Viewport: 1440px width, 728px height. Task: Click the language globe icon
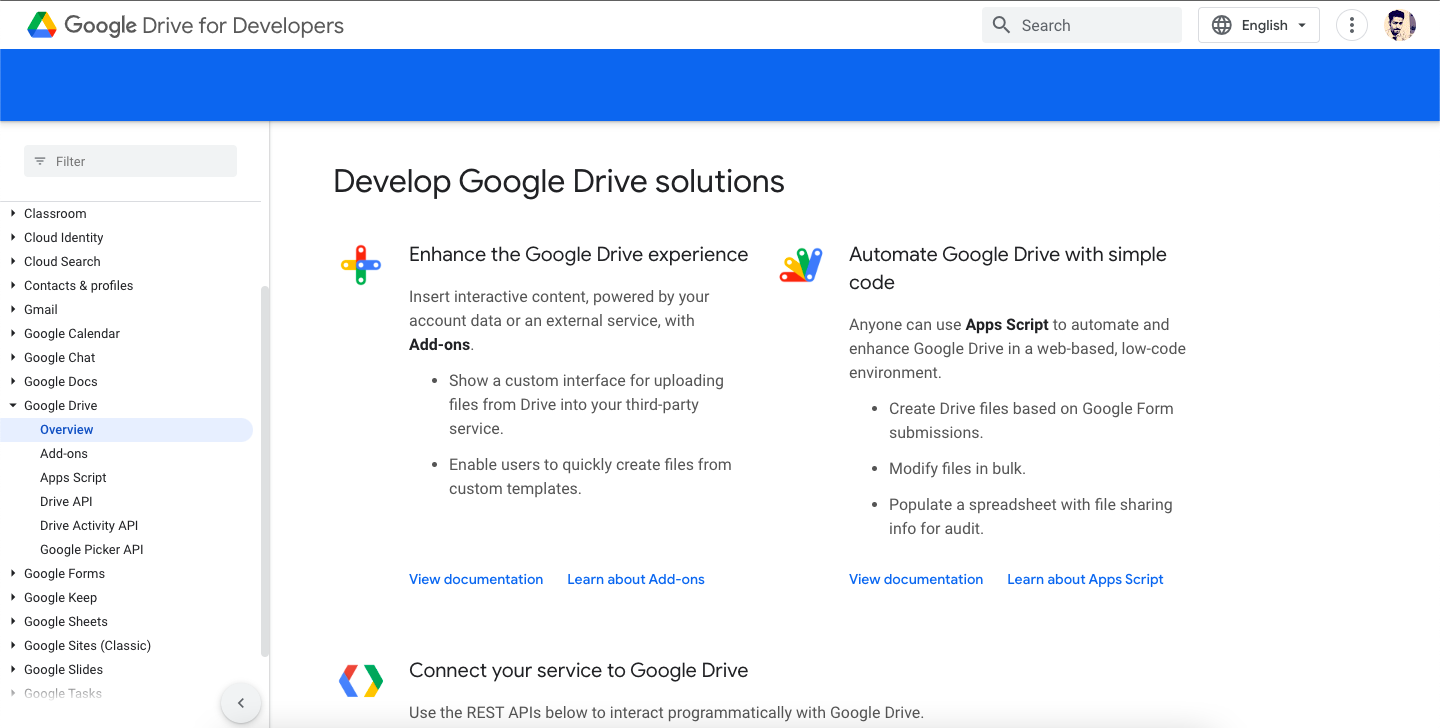click(x=1221, y=25)
